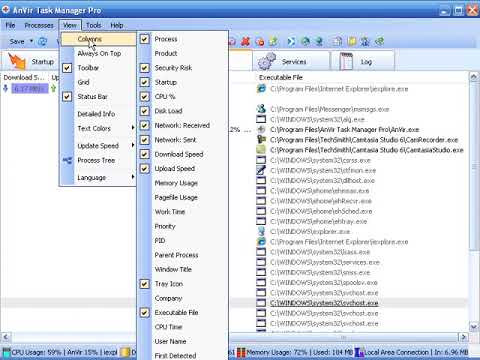
Task: Toggle the CPU % column checkbox
Action: [144, 97]
